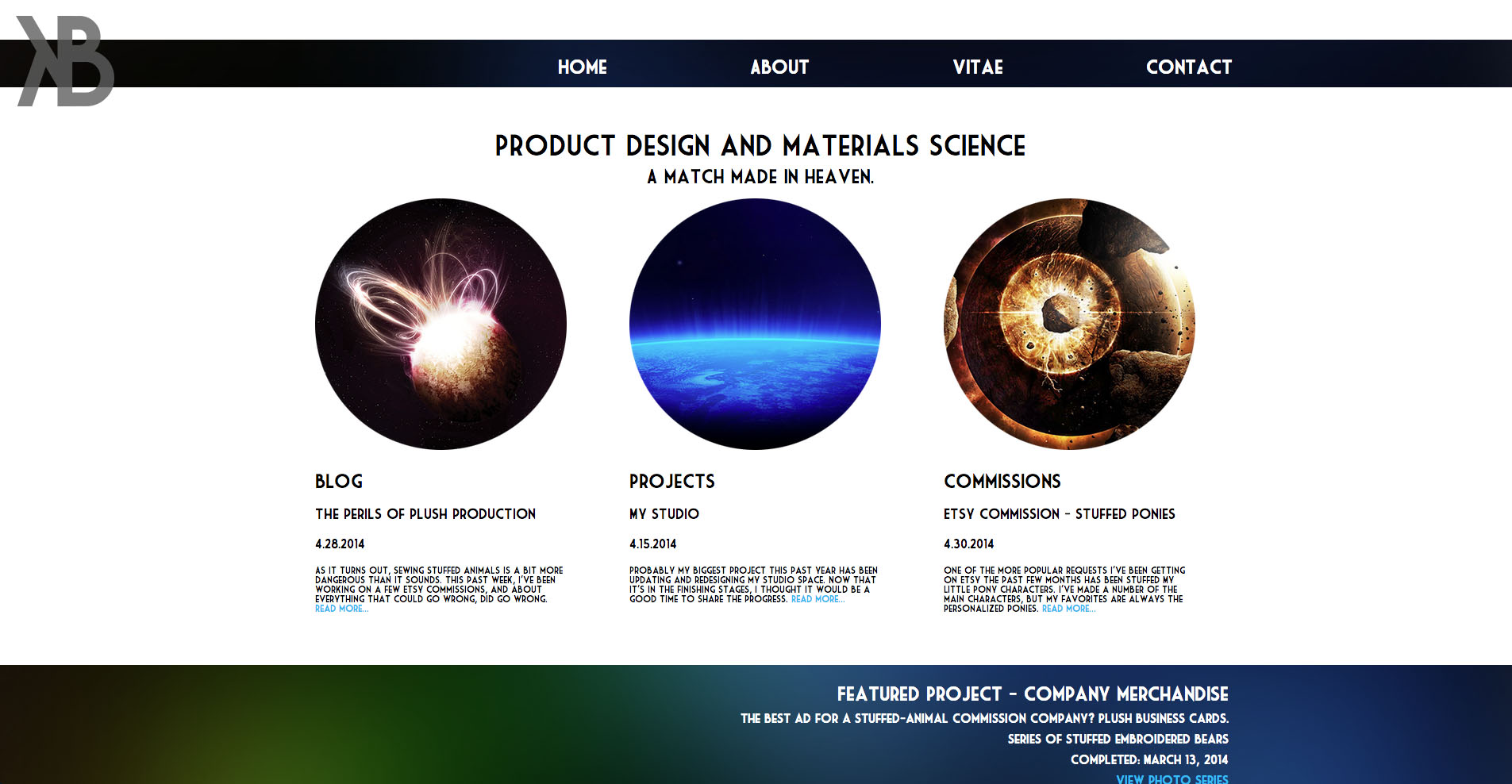The width and height of the screenshot is (1512, 784).
Task: Click VIEW PHOTO SERIES at page bottom
Action: (x=1171, y=779)
